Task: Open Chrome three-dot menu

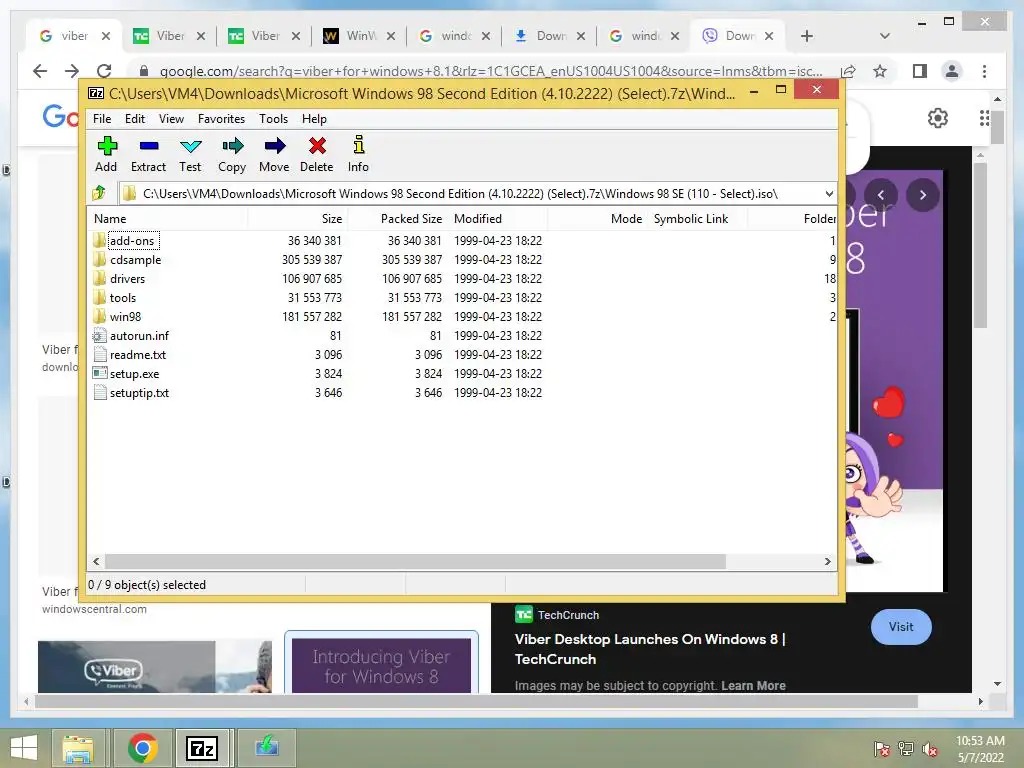Action: (984, 71)
